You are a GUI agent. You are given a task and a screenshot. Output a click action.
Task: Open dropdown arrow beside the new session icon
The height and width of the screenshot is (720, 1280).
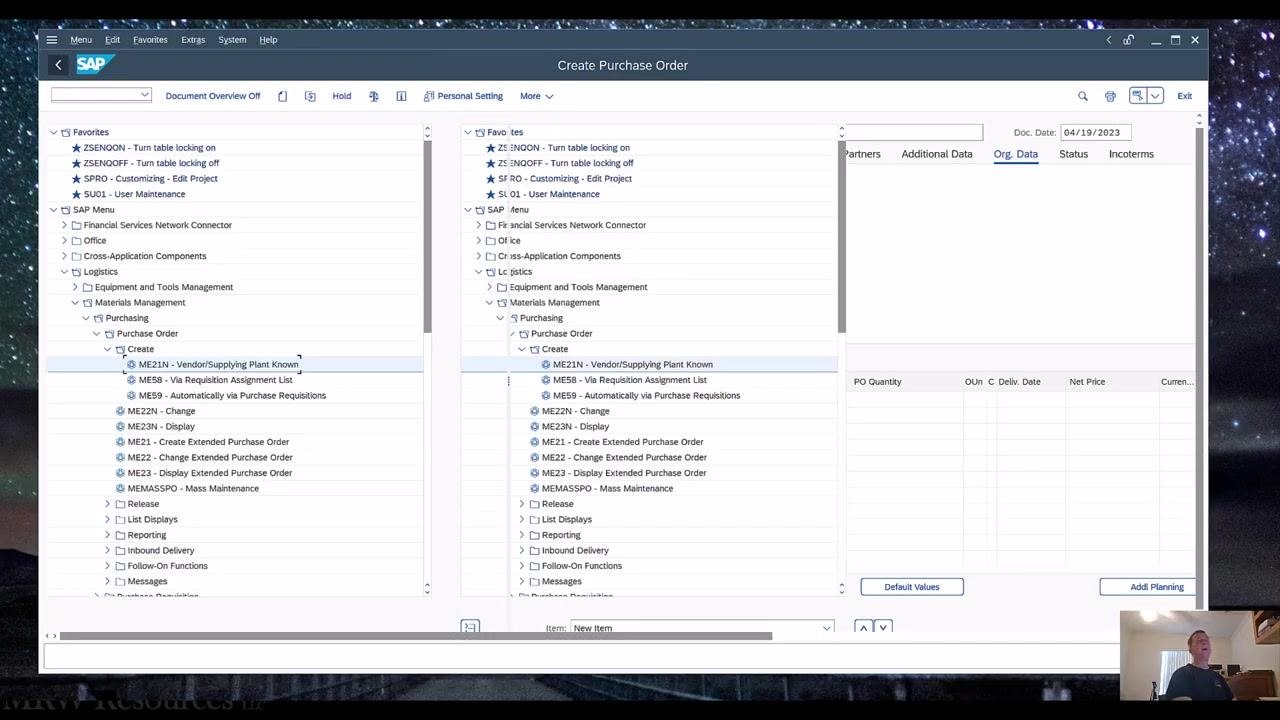coord(1155,95)
